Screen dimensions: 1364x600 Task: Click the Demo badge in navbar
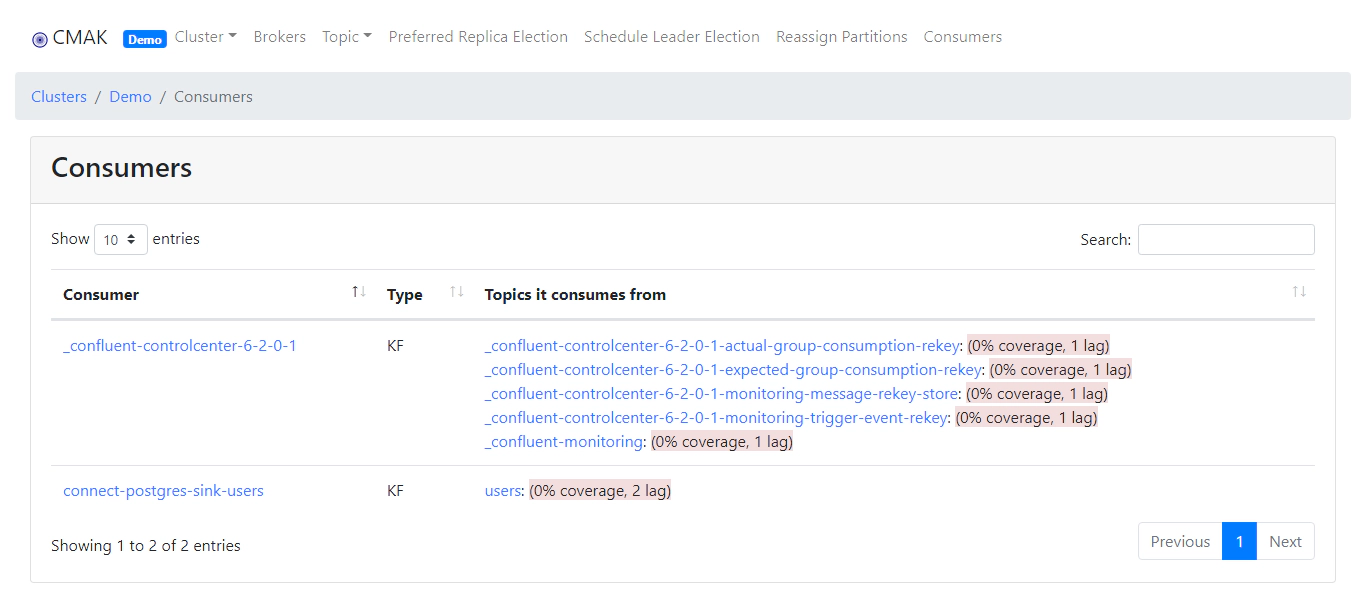145,39
